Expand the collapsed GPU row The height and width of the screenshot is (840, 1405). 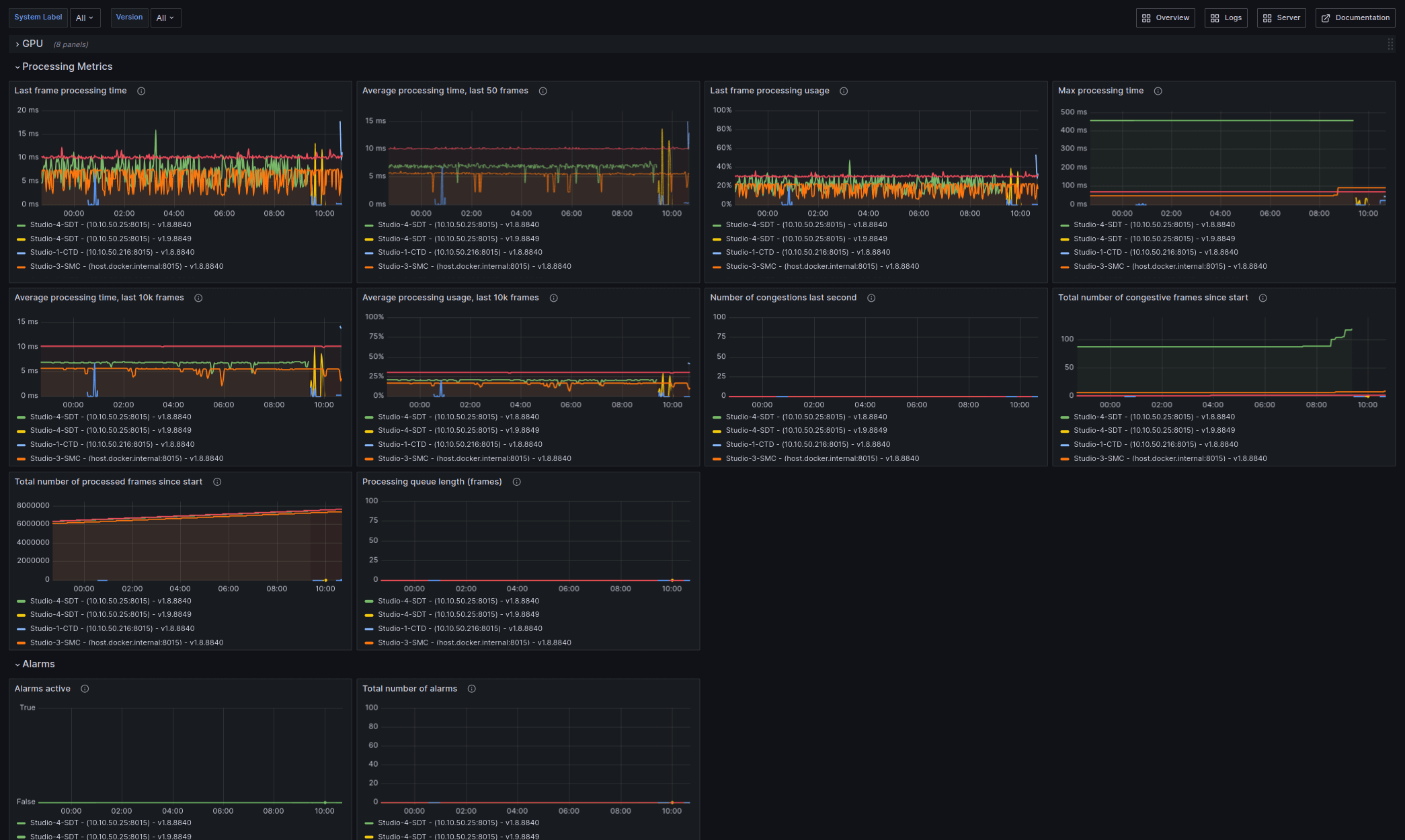[x=32, y=44]
